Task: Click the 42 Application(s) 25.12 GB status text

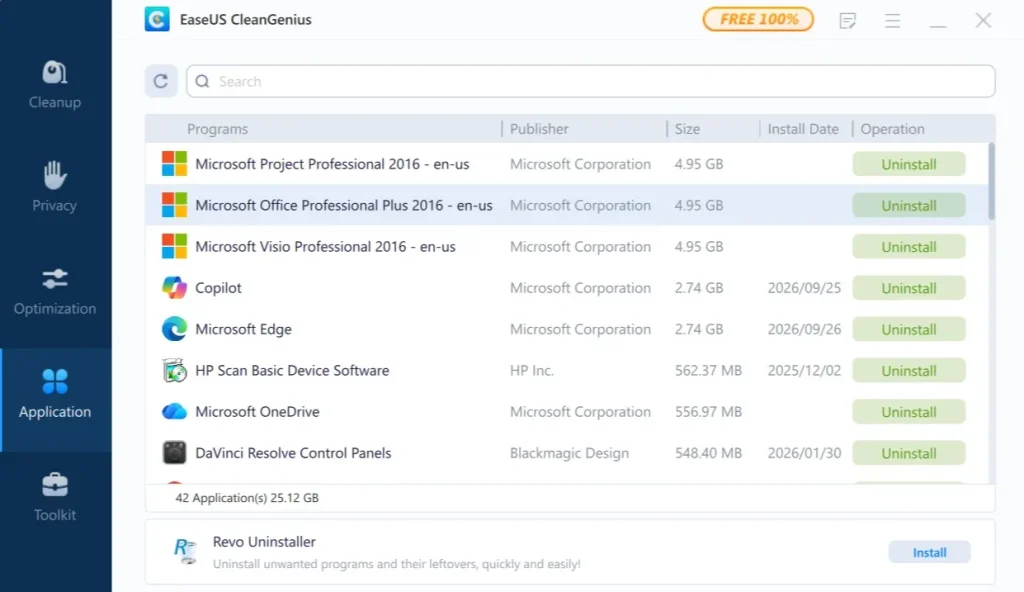Action: (247, 498)
